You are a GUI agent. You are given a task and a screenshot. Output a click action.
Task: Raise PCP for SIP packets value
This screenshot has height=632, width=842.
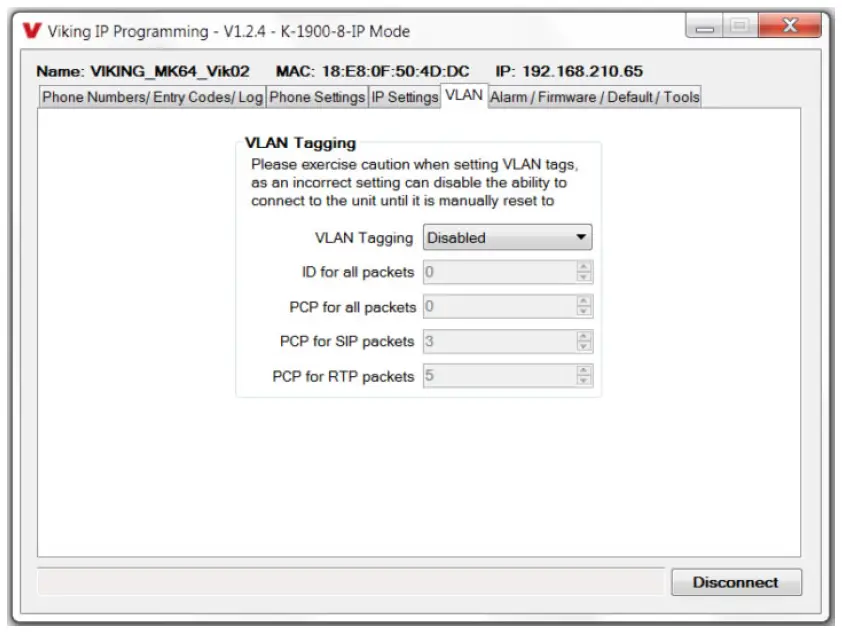point(583,336)
